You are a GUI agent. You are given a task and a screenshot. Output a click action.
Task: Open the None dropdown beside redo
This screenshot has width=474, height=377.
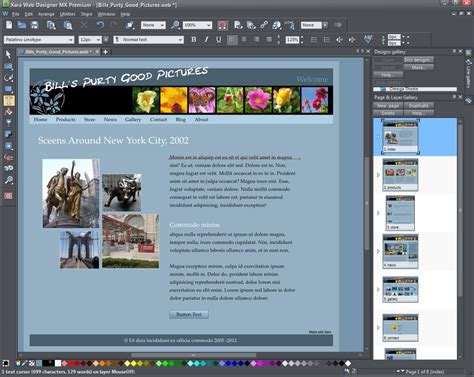[x=153, y=25]
